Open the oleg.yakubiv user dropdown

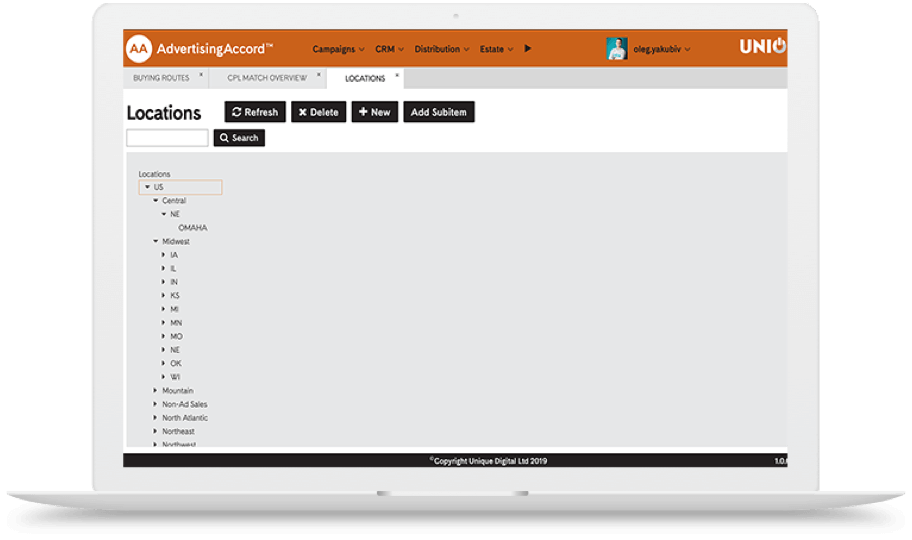pos(662,49)
